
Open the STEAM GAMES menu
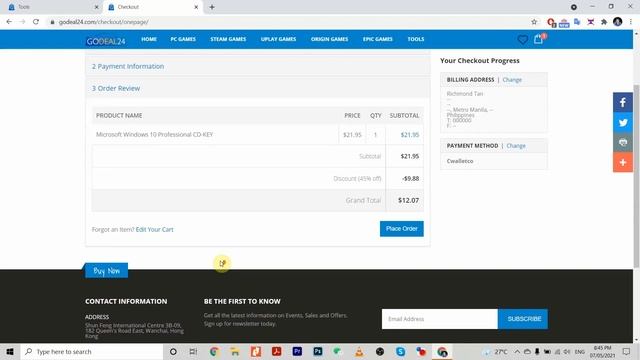click(228, 39)
